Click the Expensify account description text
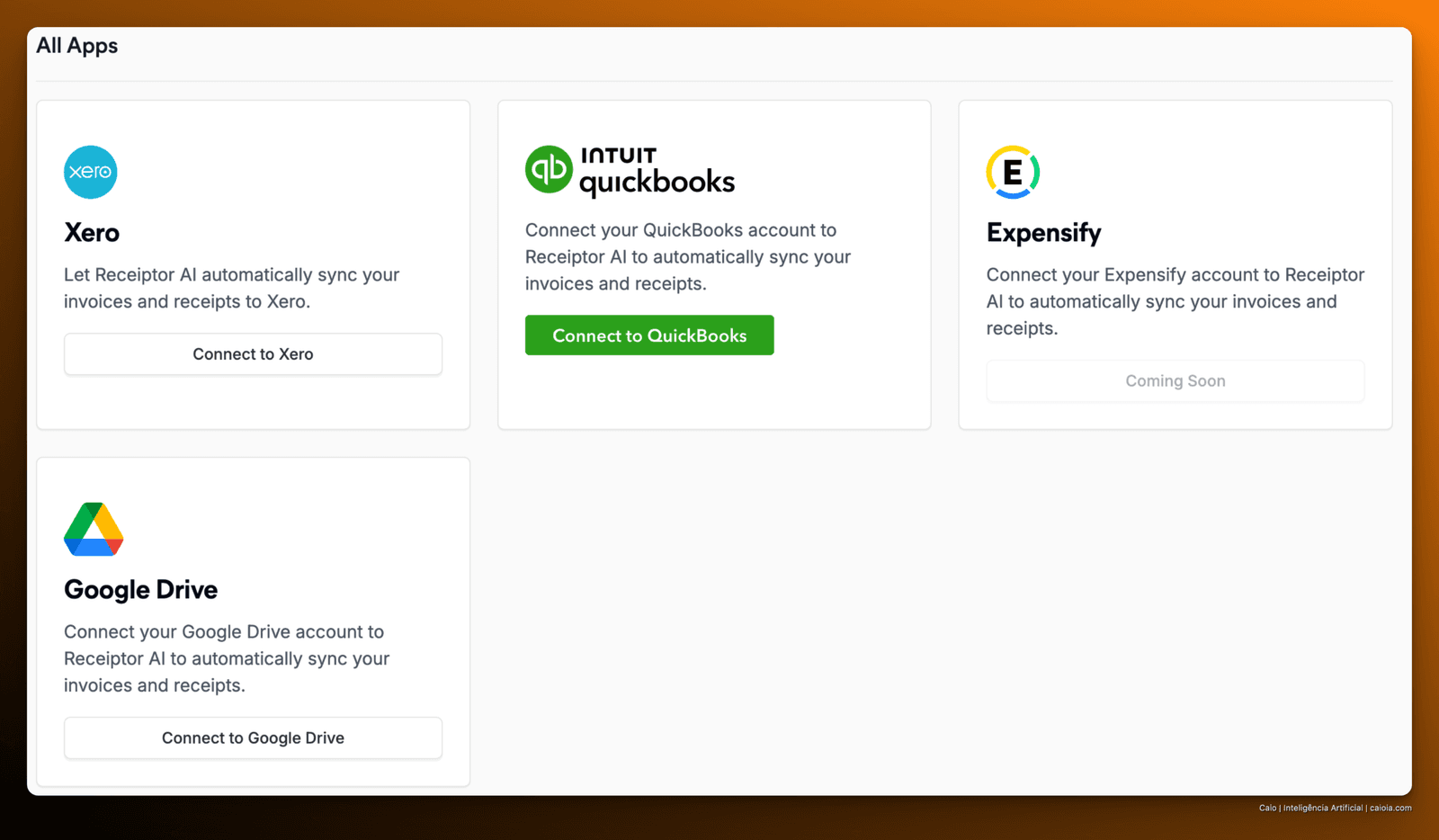Viewport: 1439px width, 840px height. (1175, 301)
